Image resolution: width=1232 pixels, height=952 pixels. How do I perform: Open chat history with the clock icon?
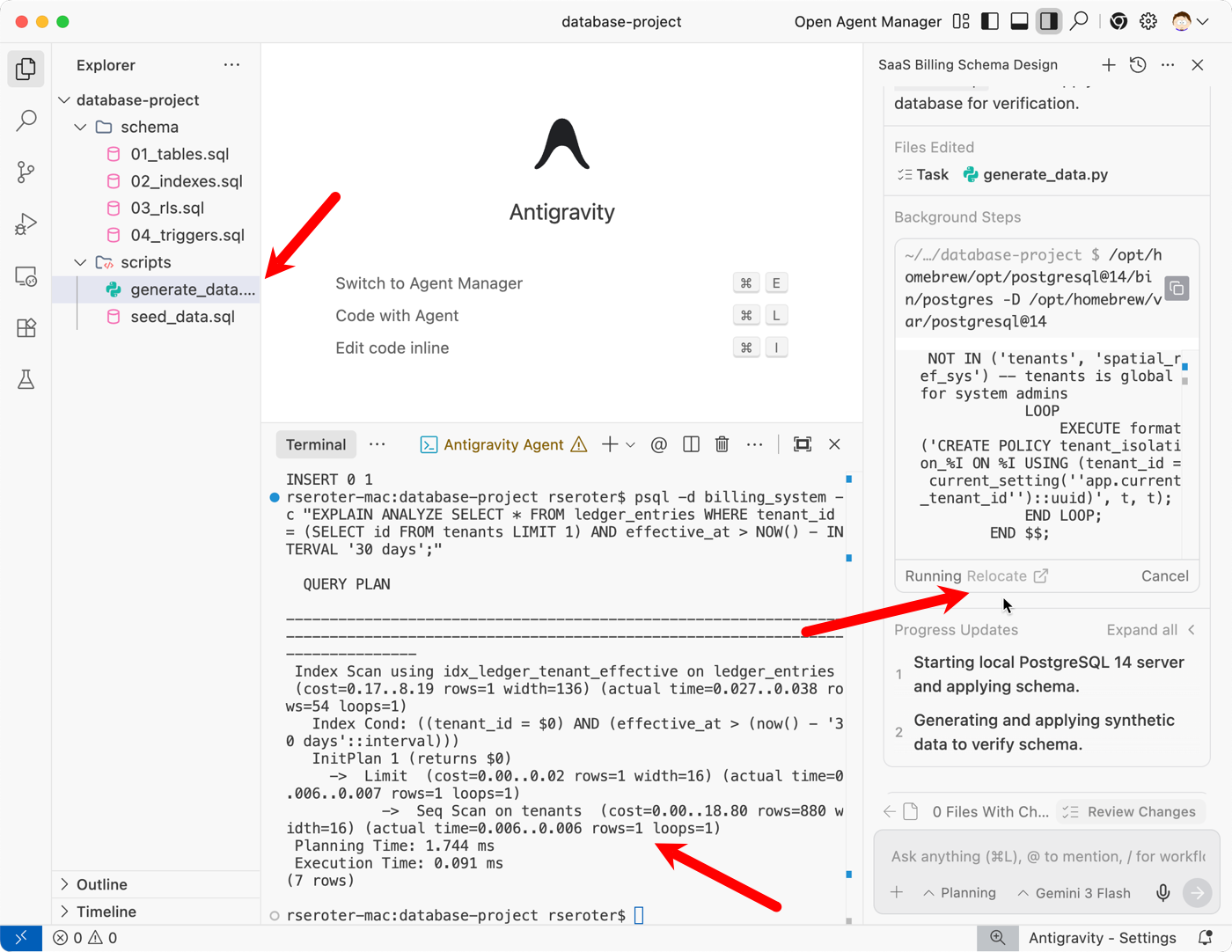(x=1138, y=65)
